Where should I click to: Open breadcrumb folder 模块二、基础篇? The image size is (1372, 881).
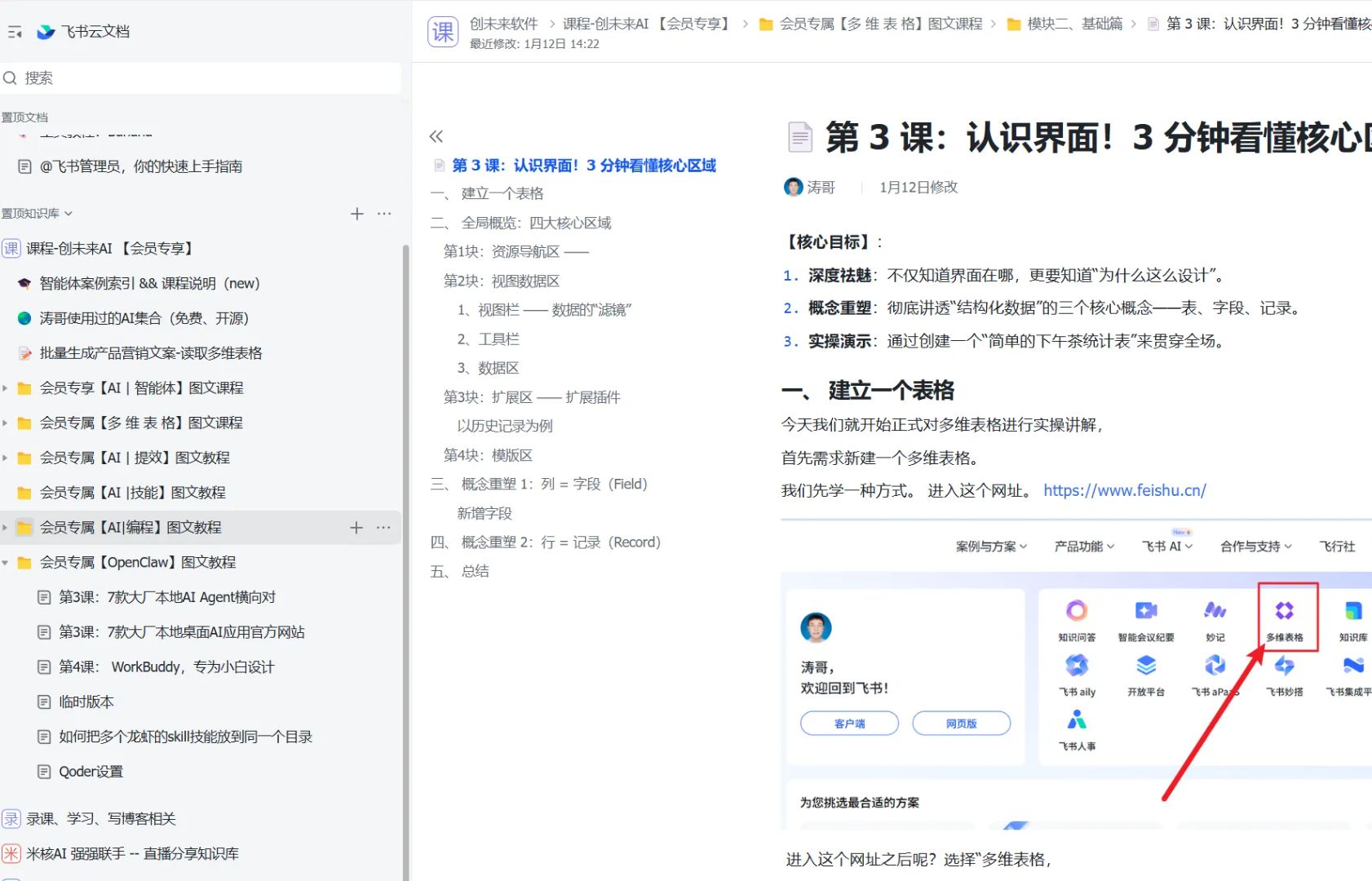pyautogui.click(x=1065, y=24)
